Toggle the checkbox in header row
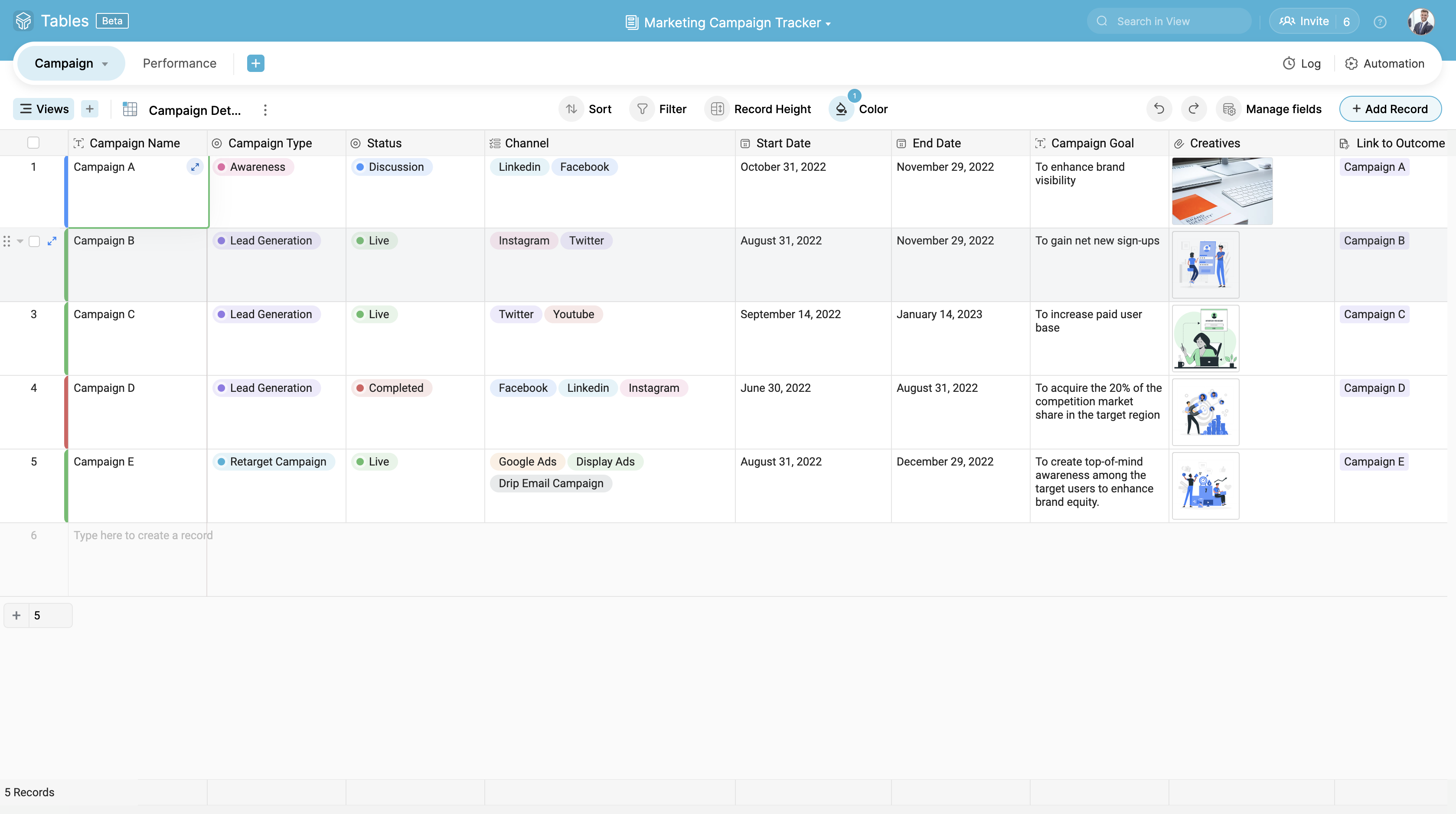The width and height of the screenshot is (1456, 814). click(33, 143)
